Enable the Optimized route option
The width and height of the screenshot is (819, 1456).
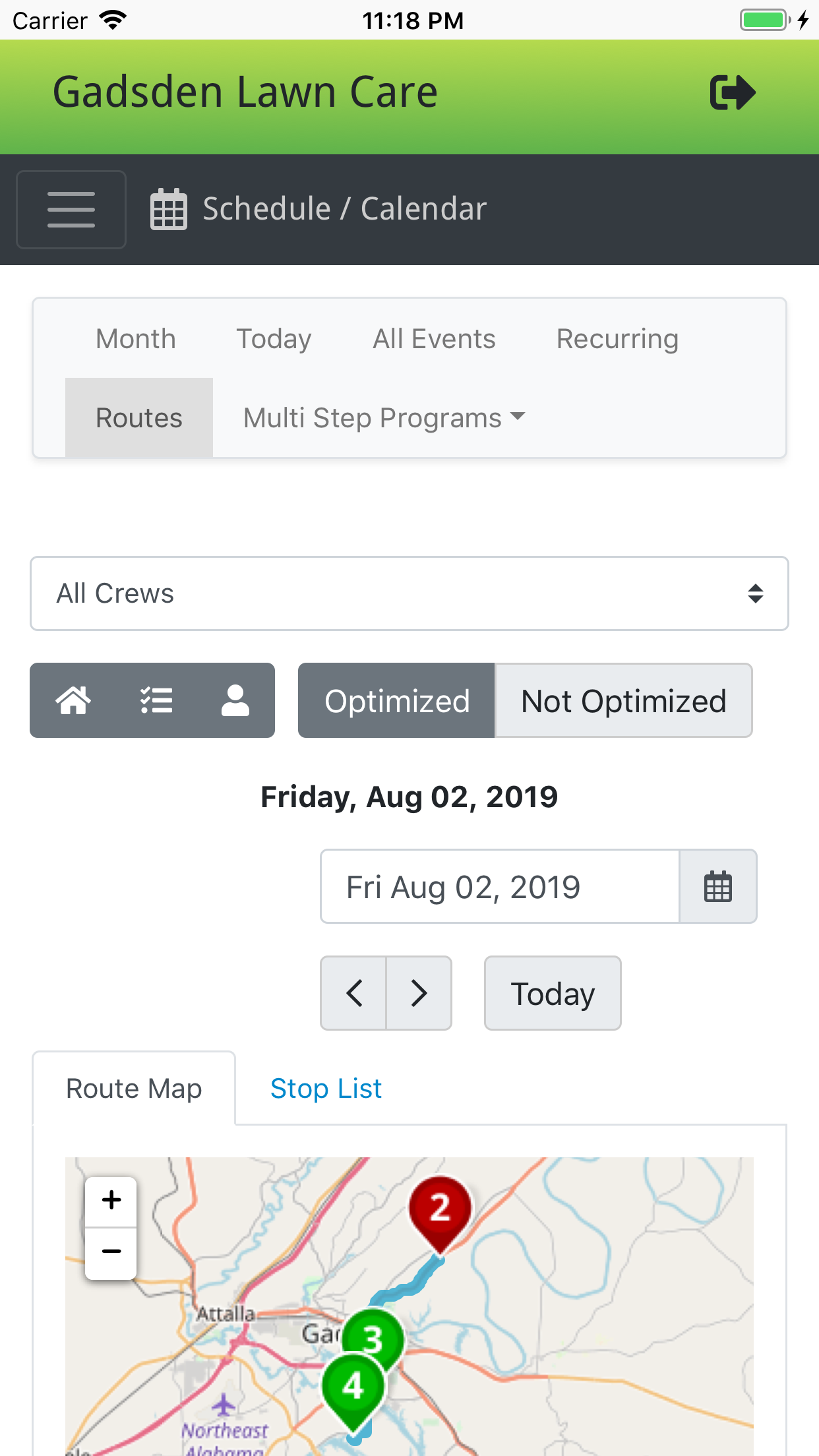tap(396, 700)
